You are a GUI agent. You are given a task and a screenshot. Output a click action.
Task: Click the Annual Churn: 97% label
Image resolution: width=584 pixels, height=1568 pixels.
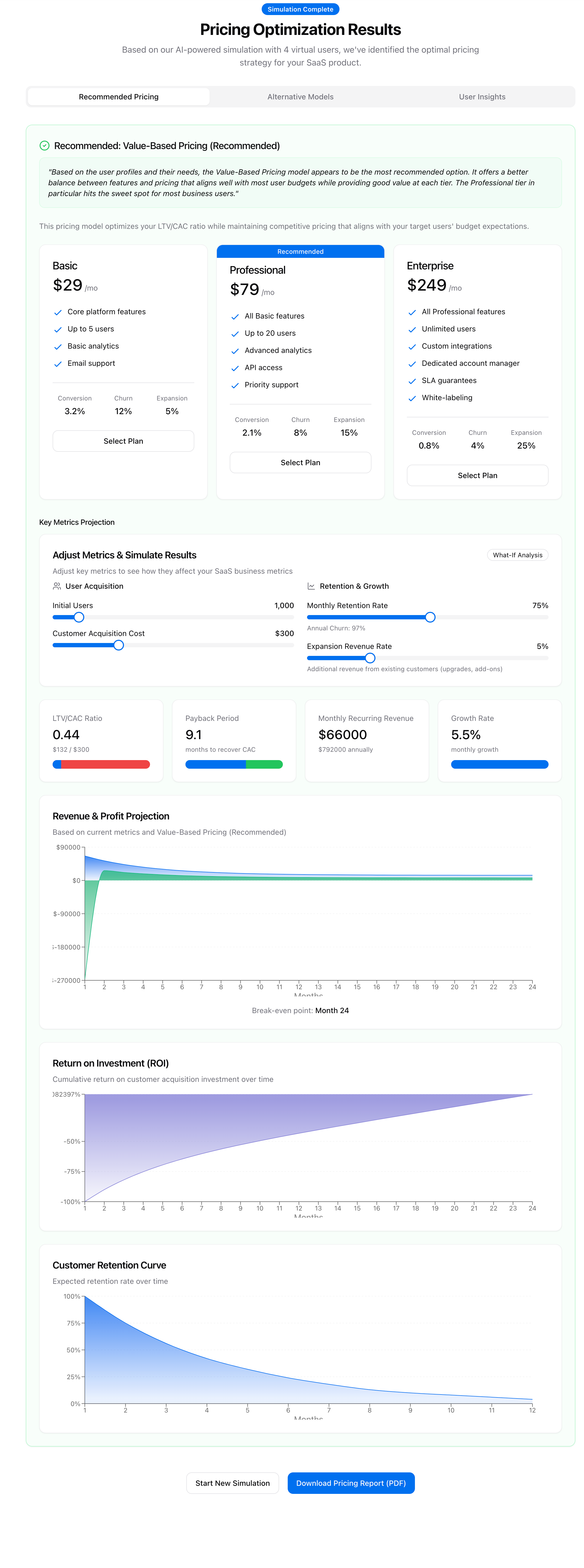336,628
